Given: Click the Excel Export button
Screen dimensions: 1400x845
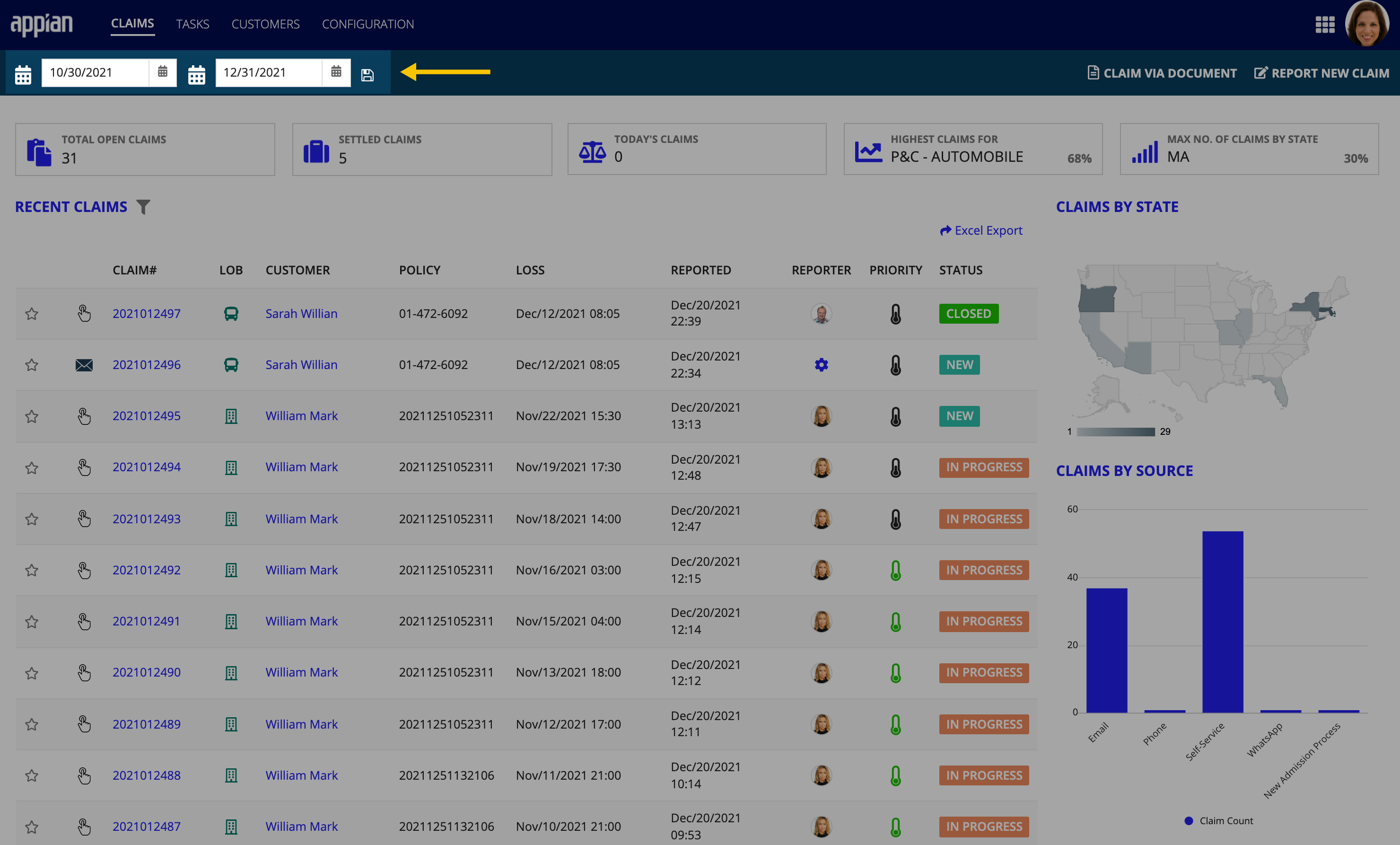Looking at the screenshot, I should [x=980, y=231].
